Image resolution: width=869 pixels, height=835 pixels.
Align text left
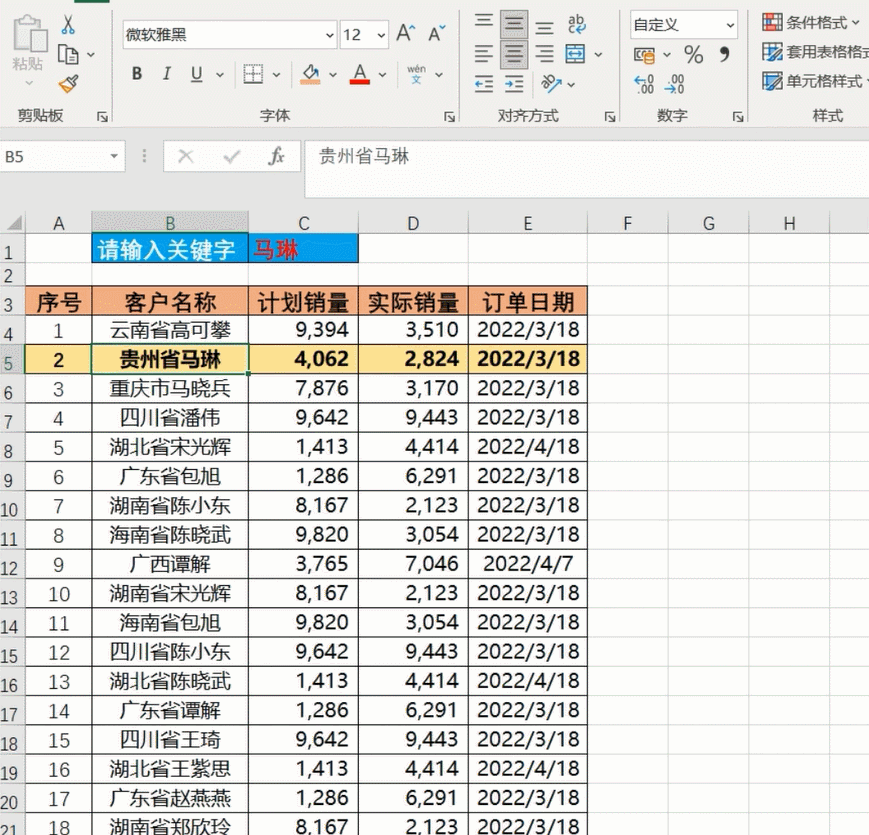[x=484, y=54]
